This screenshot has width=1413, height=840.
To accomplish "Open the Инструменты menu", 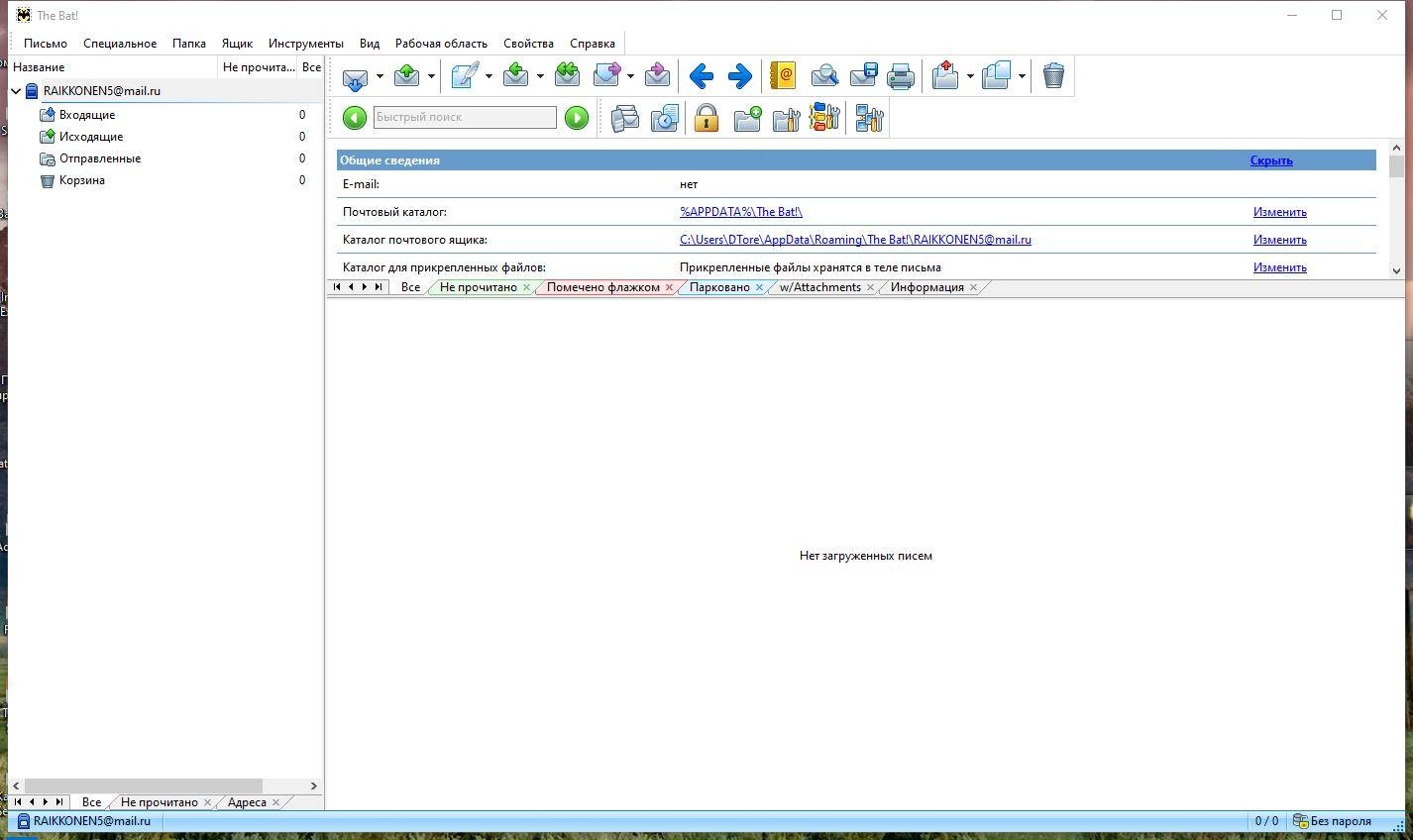I will point(306,44).
